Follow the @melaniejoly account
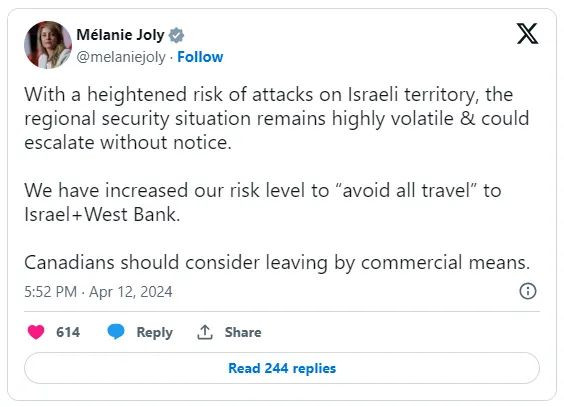Screen dimensions: 564x407 (x=200, y=57)
